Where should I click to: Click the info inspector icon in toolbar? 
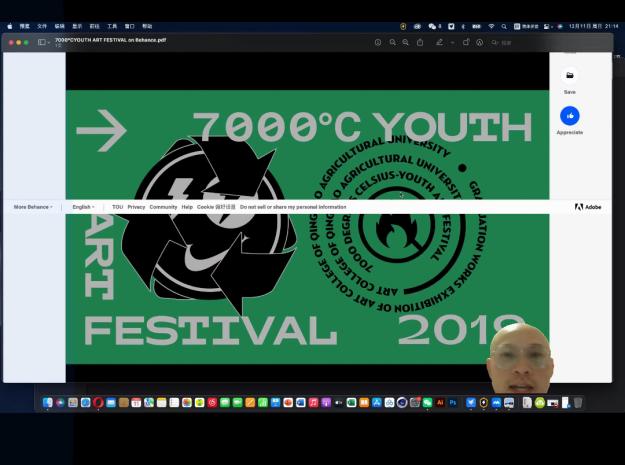(x=378, y=42)
